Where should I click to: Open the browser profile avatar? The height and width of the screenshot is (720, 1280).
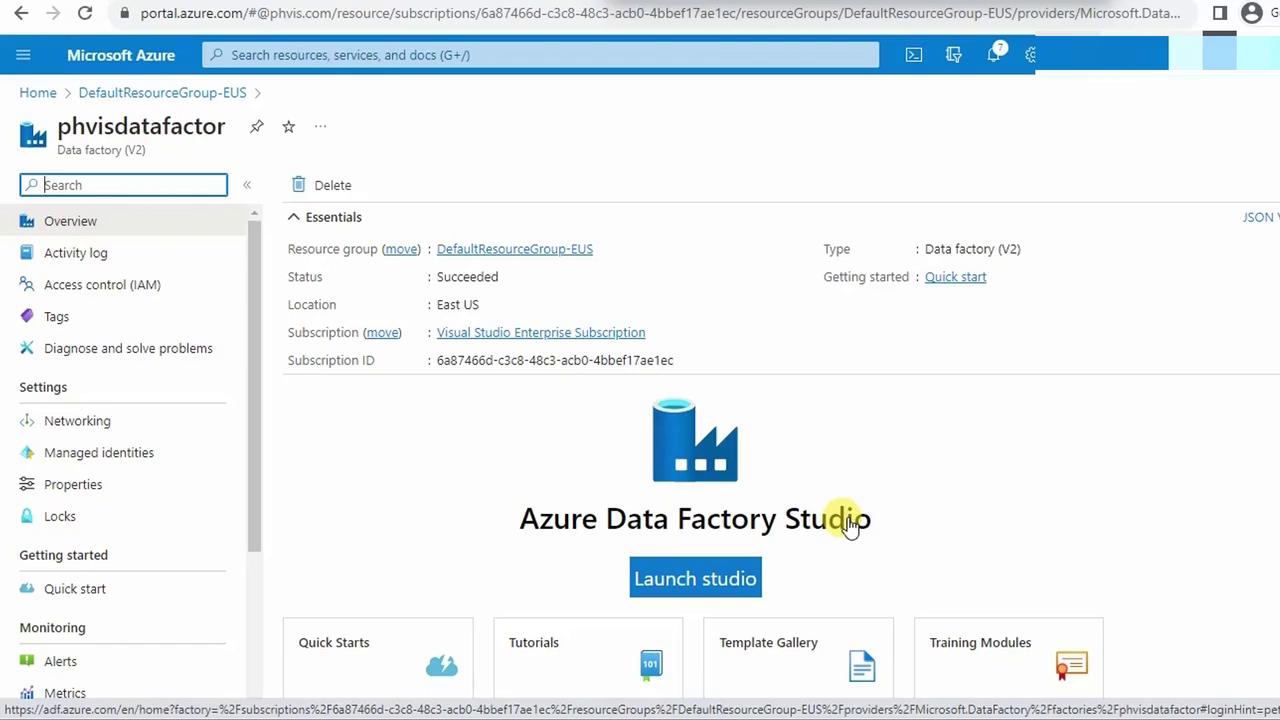[1251, 13]
